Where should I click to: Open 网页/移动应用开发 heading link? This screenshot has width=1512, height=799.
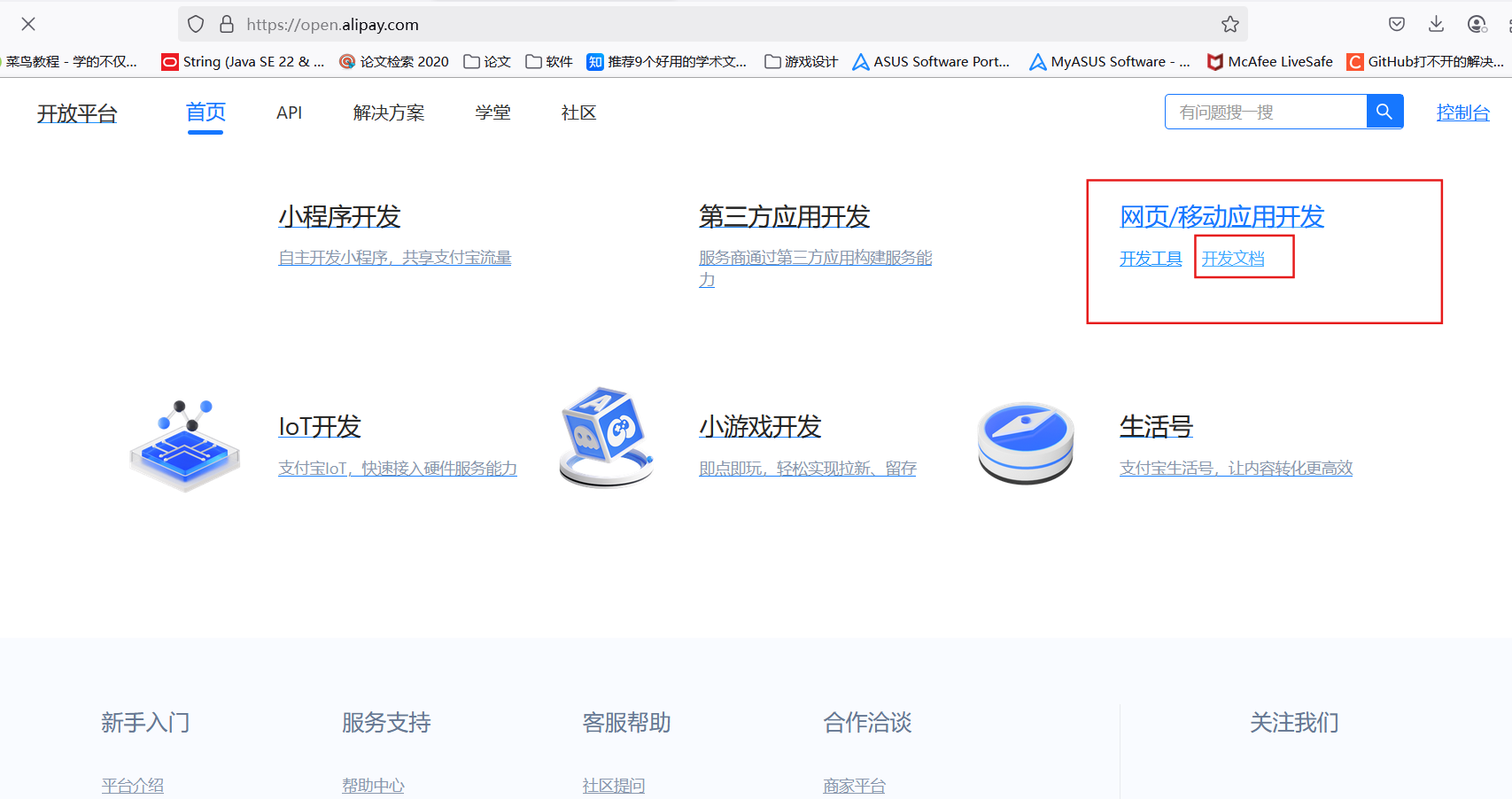(1221, 216)
